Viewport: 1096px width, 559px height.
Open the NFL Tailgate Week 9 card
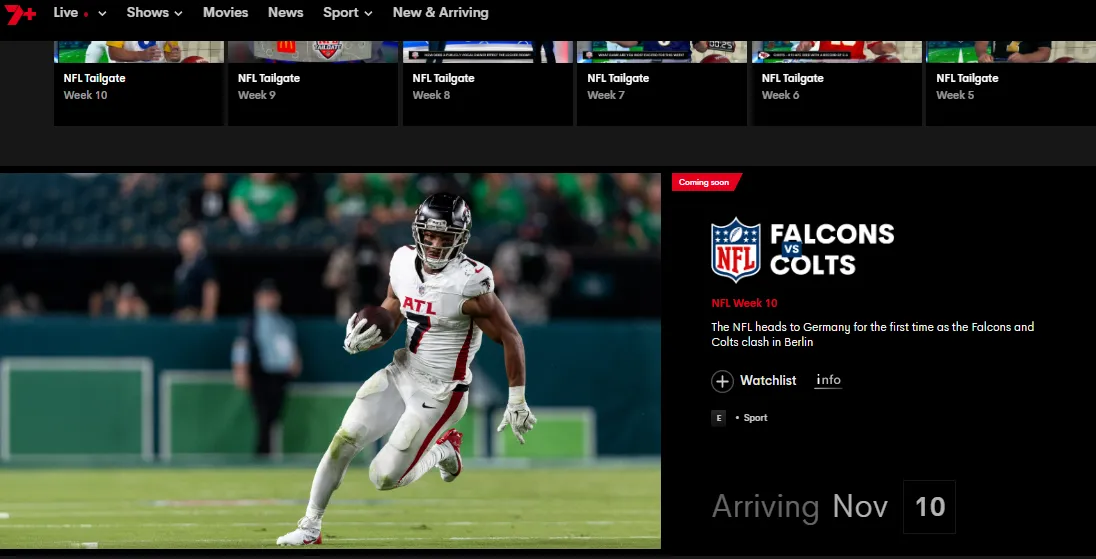click(x=313, y=83)
